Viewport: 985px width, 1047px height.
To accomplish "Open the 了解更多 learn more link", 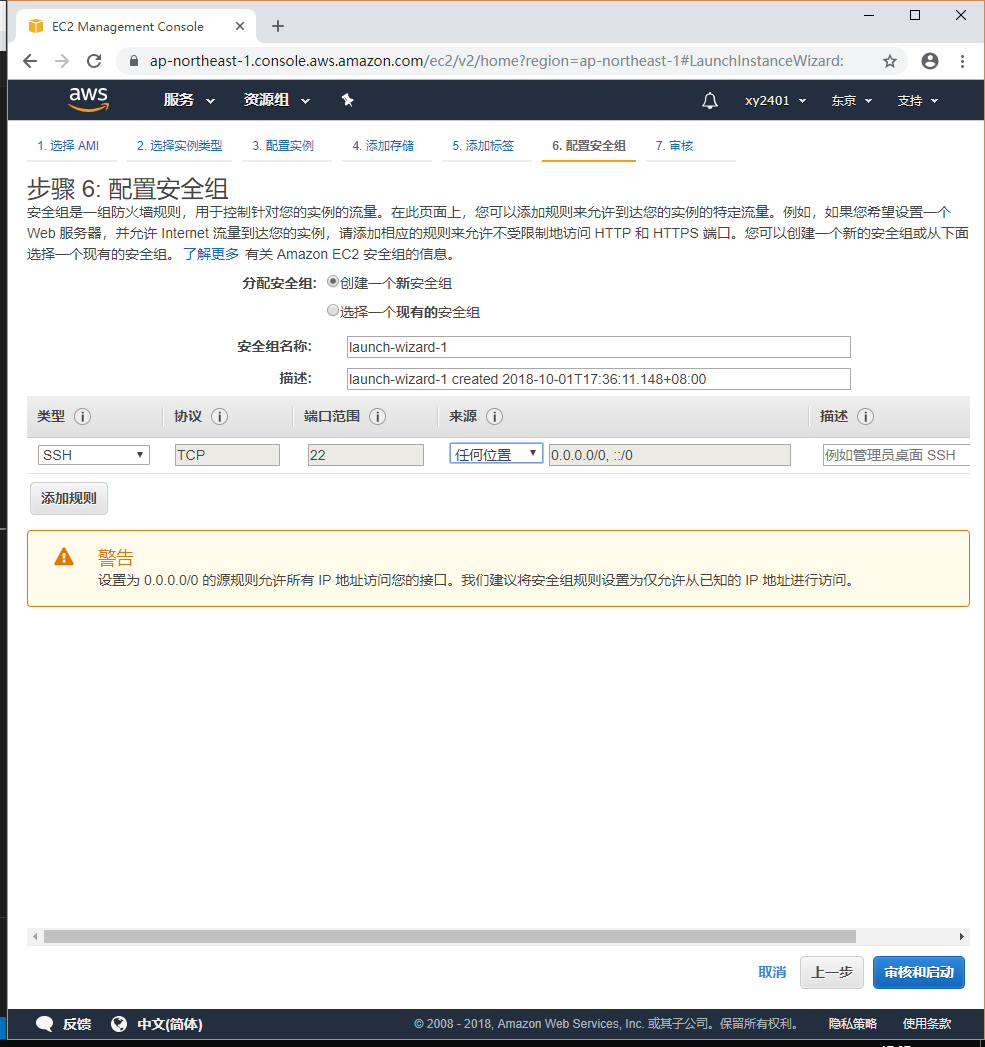I will coord(211,254).
